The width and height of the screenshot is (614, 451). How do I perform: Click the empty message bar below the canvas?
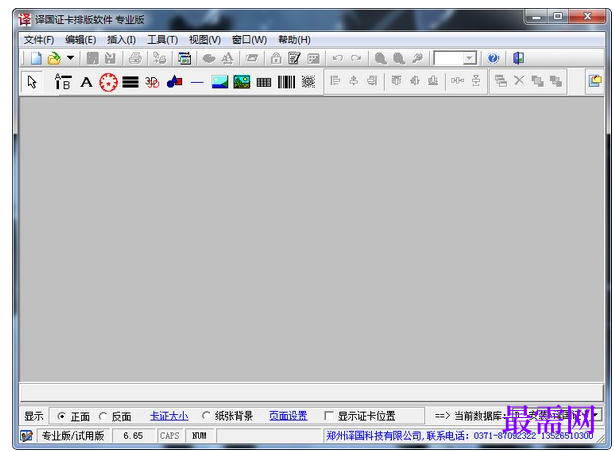pyautogui.click(x=311, y=393)
